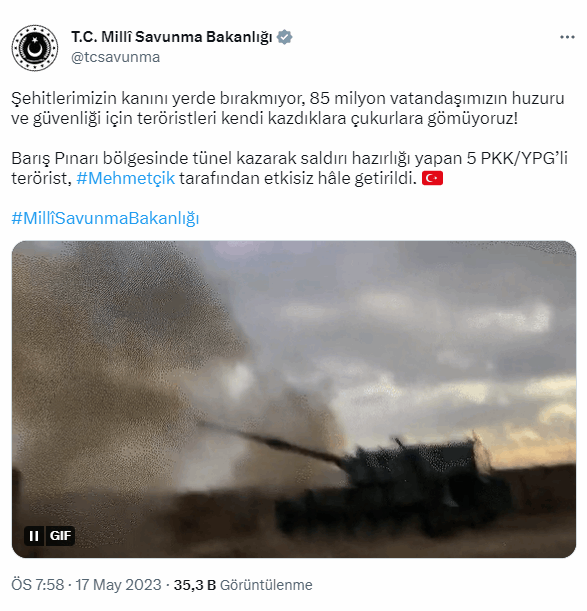Click the 17 May 2023 date
The image size is (587, 611).
click(x=118, y=585)
